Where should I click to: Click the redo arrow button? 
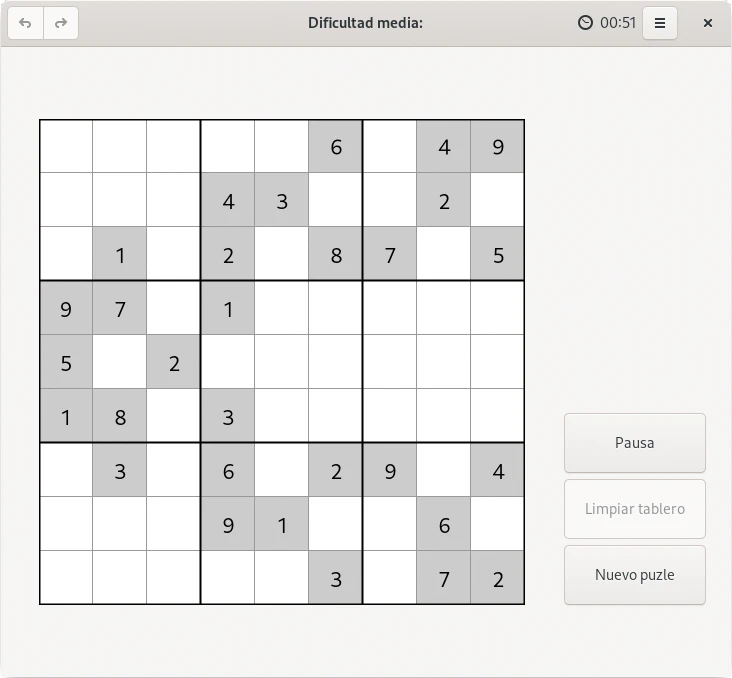(61, 23)
